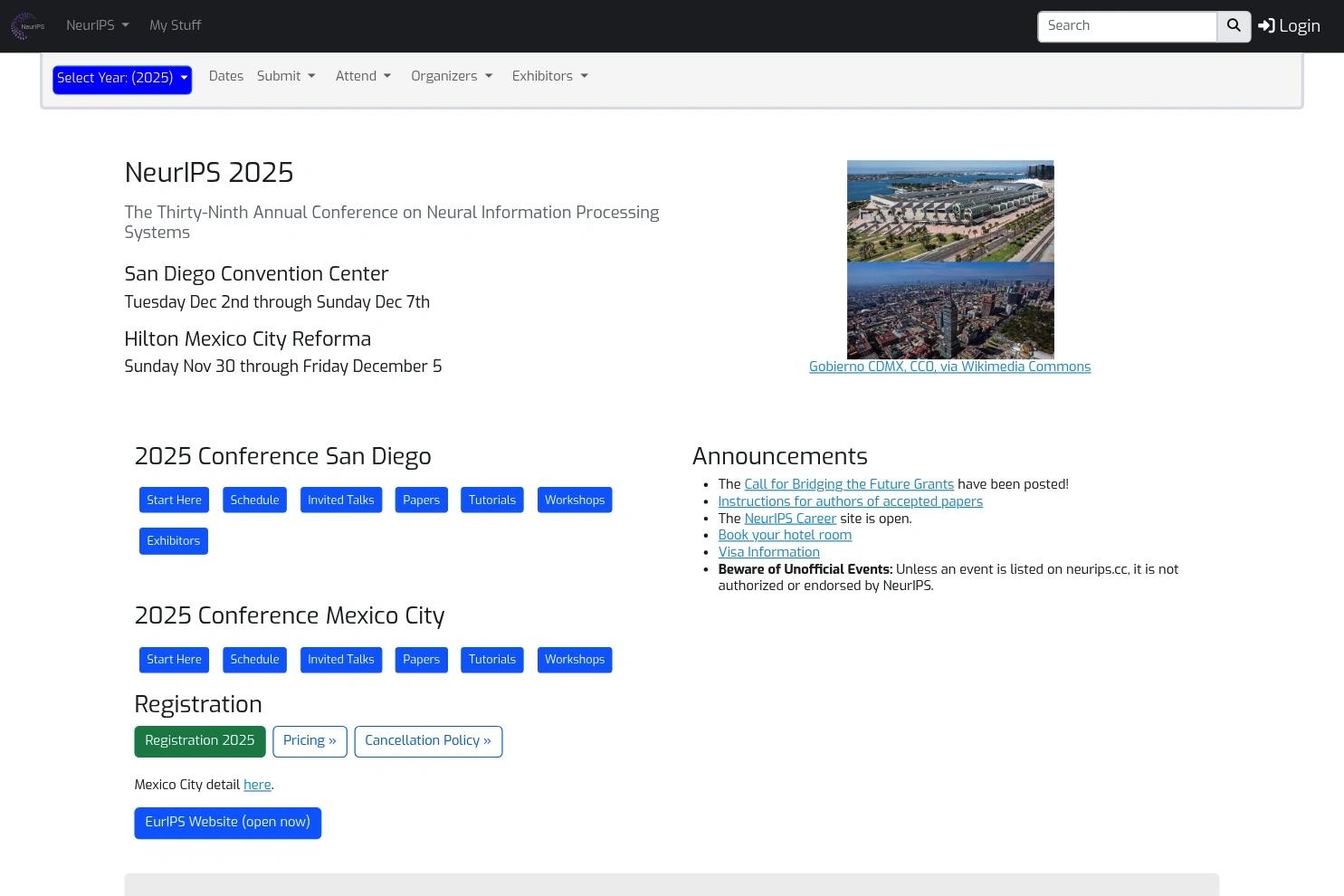View the Cancellation Policy »
Image resolution: width=1344 pixels, height=896 pixels.
click(x=428, y=741)
